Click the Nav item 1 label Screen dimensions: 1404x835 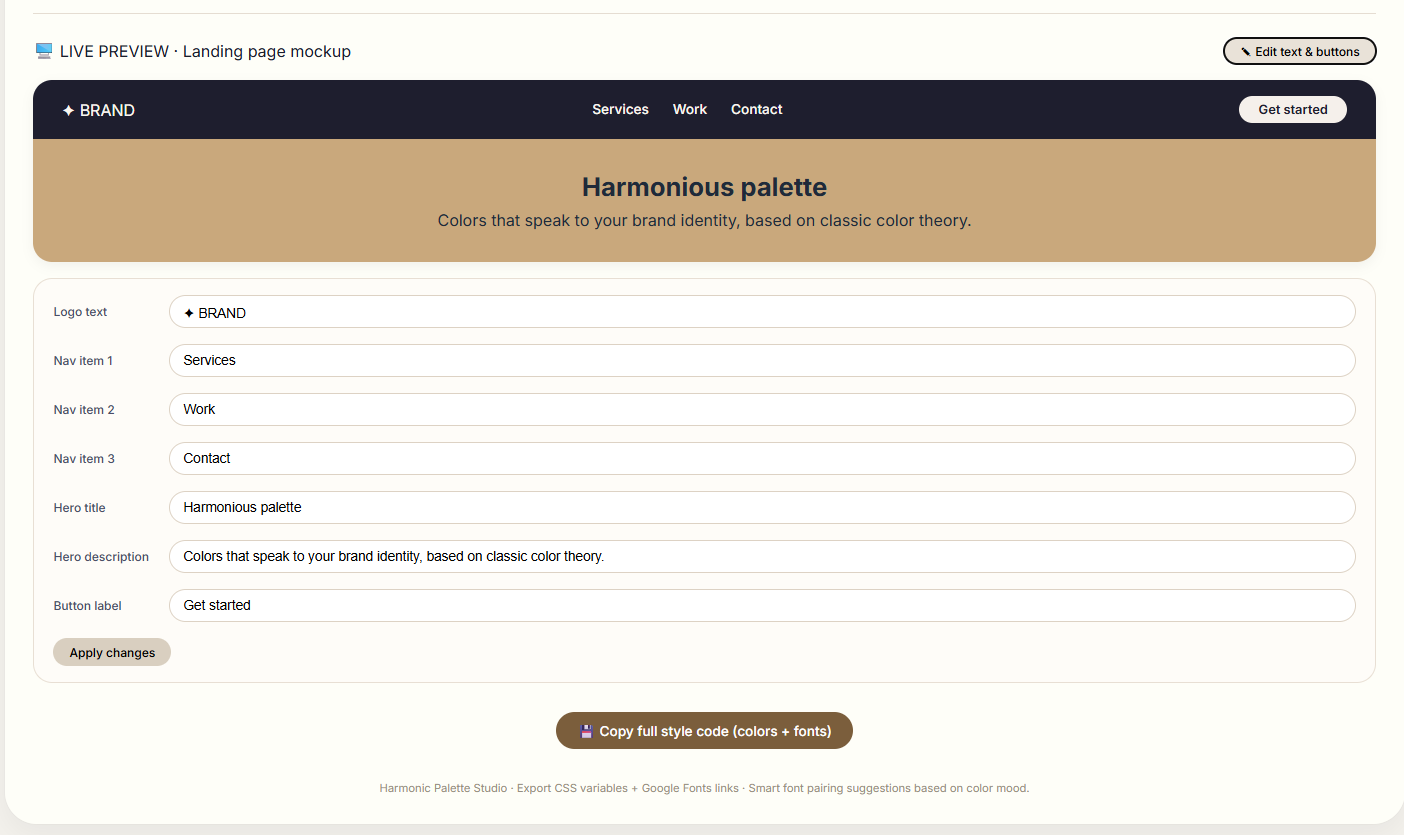[x=83, y=361]
